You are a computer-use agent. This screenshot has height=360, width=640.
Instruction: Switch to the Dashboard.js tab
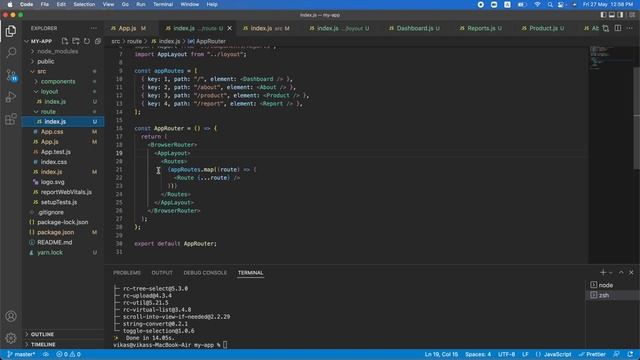click(x=414, y=28)
